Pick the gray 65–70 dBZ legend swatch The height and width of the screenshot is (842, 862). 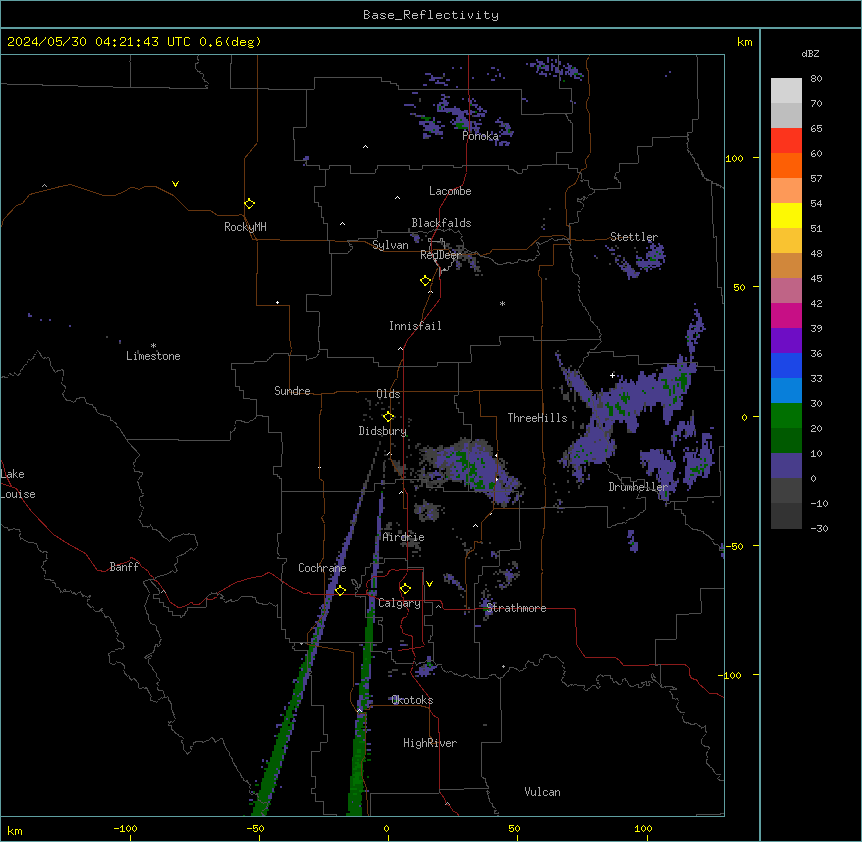click(x=786, y=115)
